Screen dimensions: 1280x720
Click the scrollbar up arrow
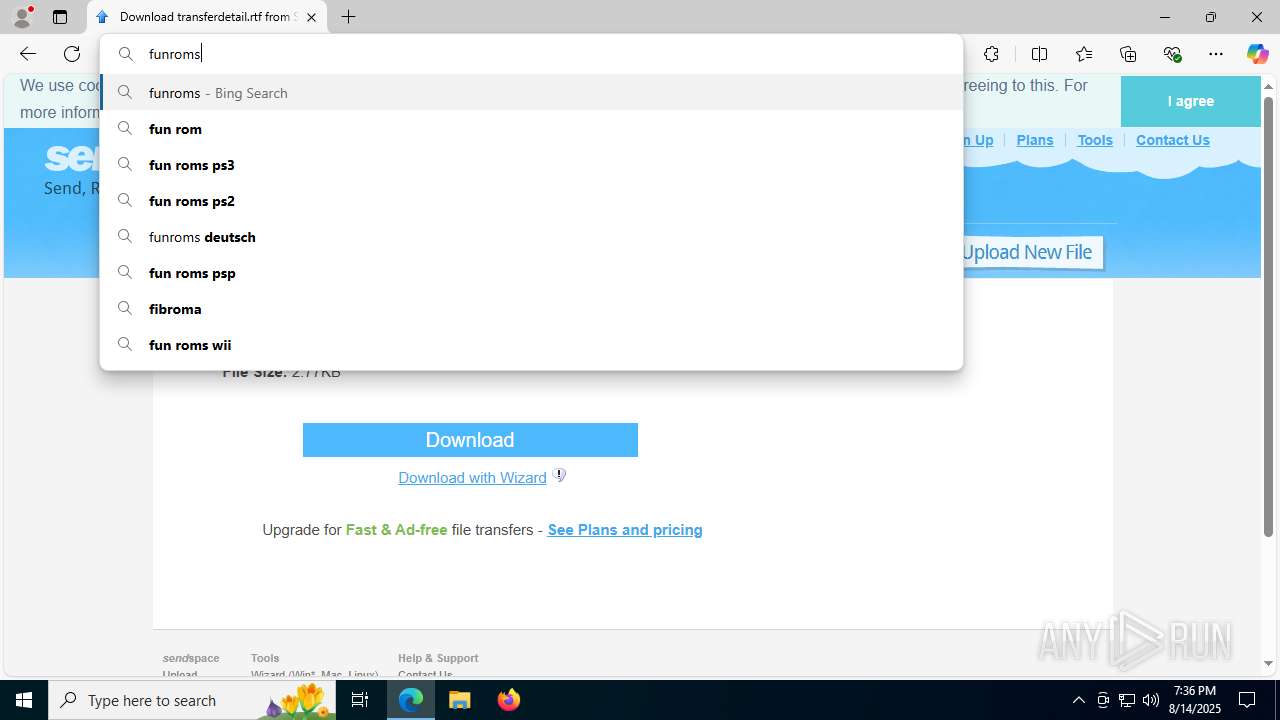coord(1268,87)
